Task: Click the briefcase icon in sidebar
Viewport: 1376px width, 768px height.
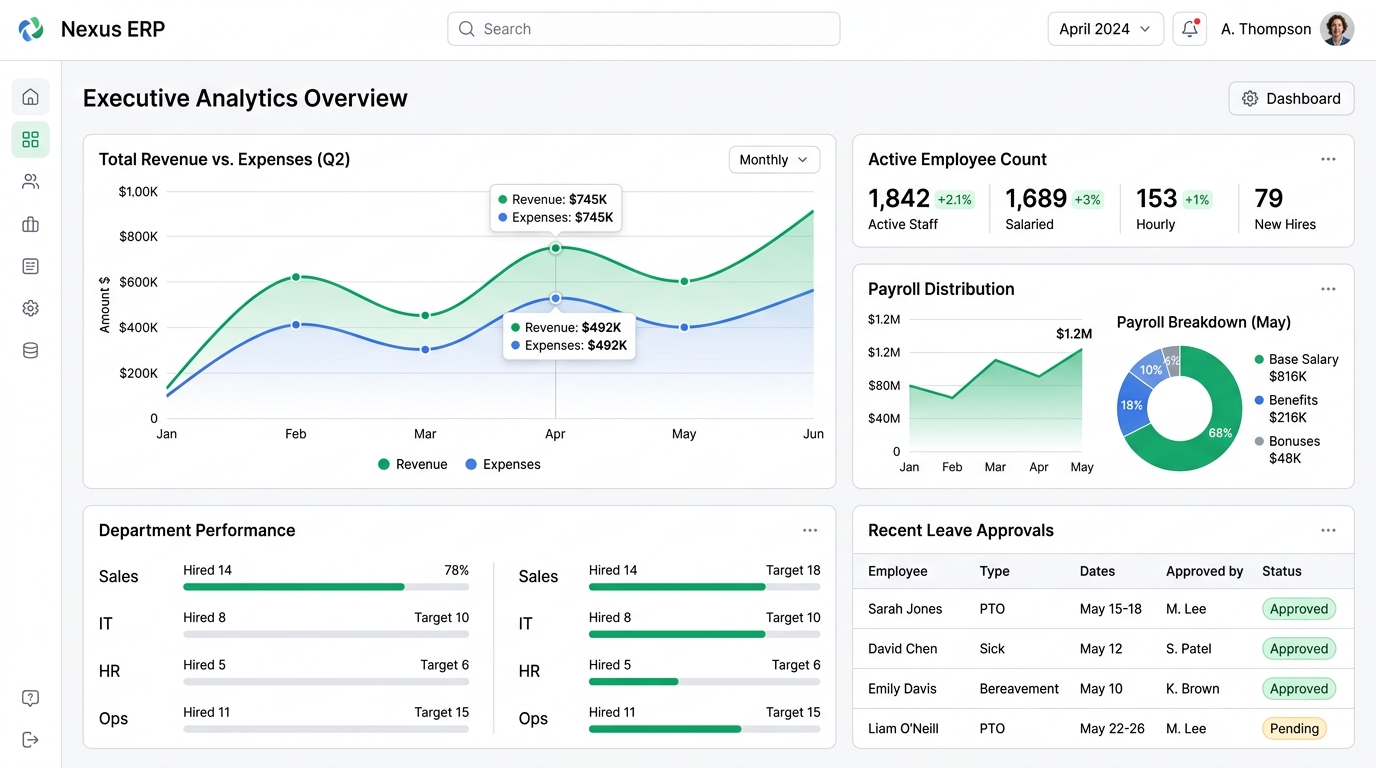Action: click(30, 224)
